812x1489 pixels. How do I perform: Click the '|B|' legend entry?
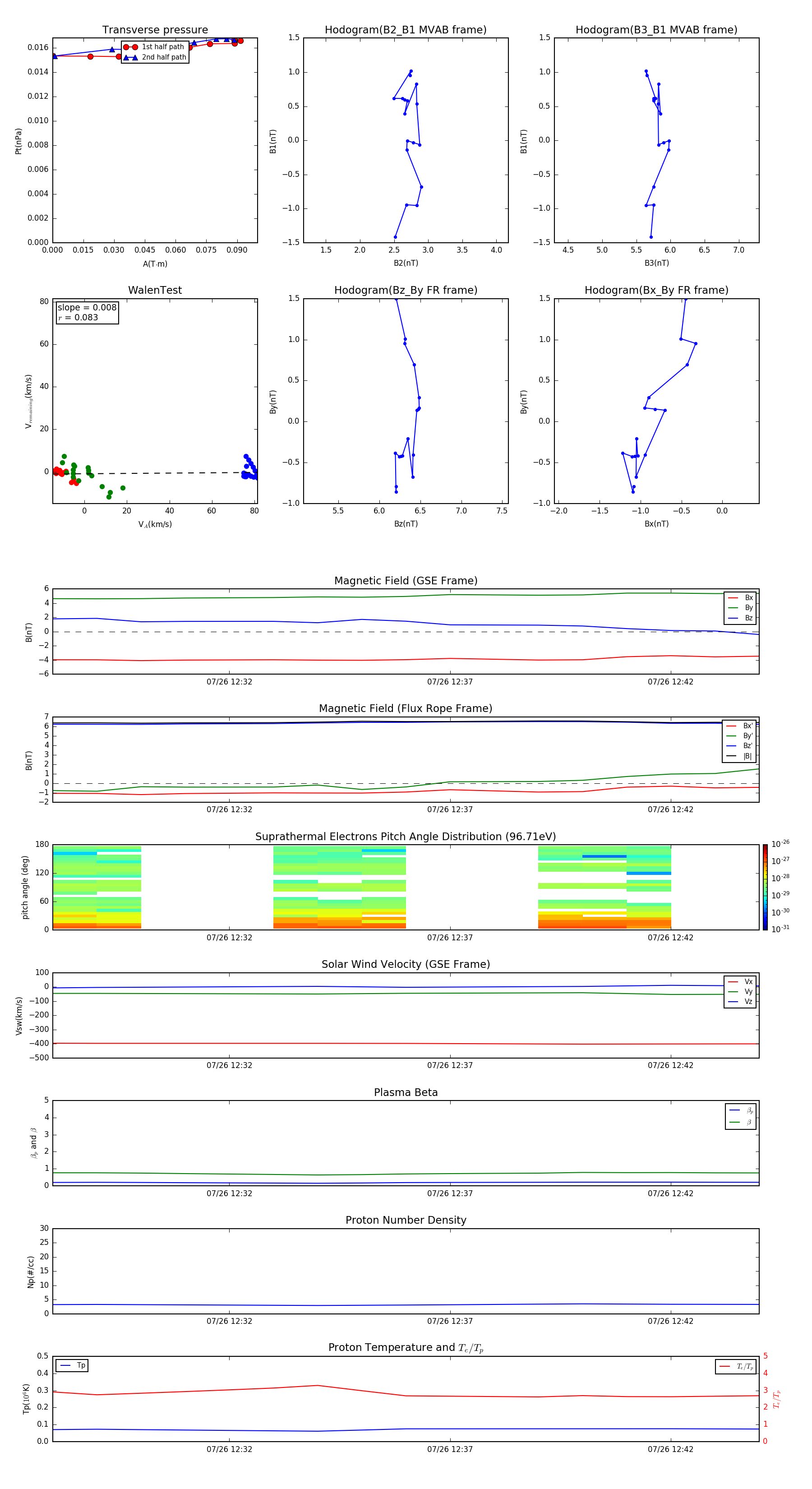coord(740,756)
